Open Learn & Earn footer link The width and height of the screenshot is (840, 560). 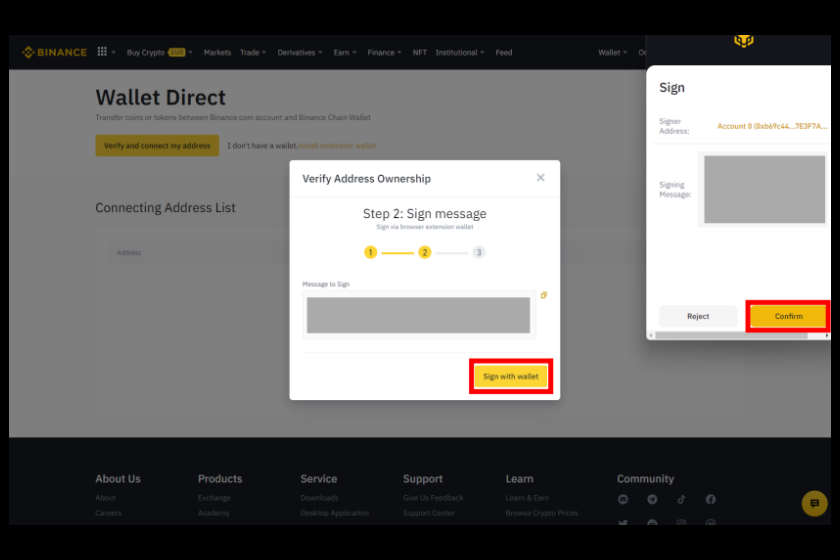(x=527, y=498)
